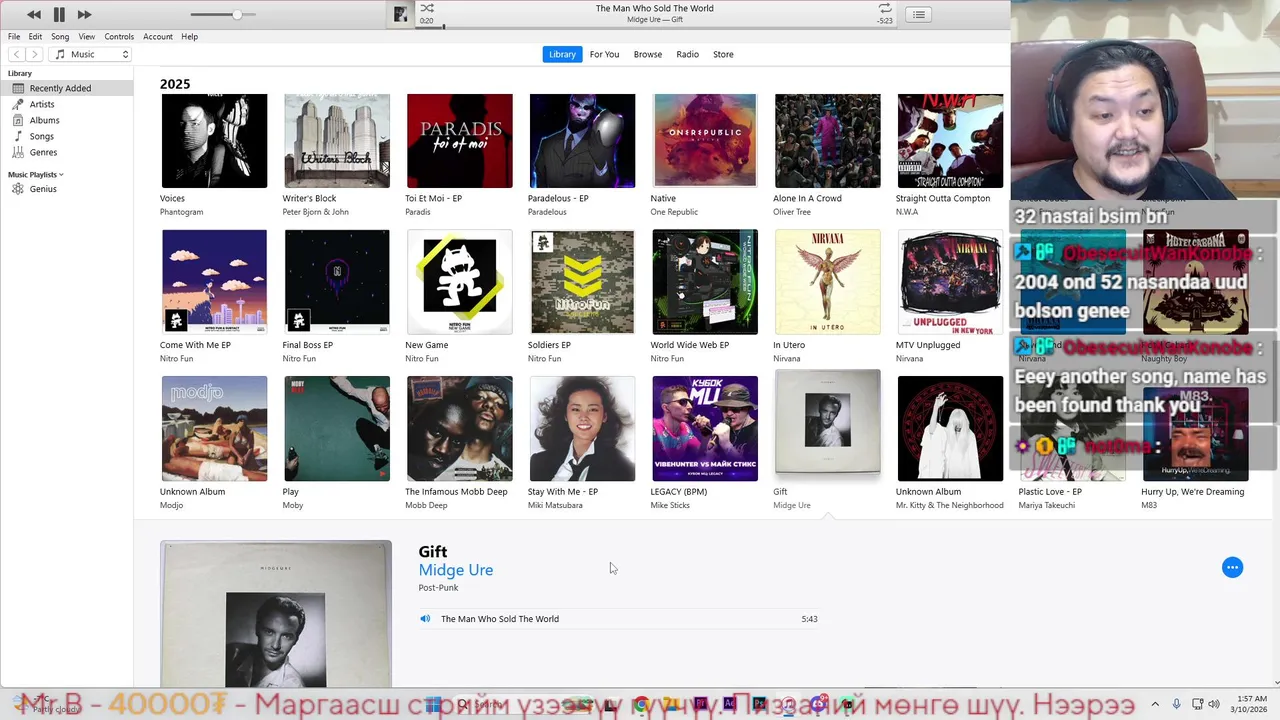Switch to the Radio tab
Screen dimensions: 1280x720
click(x=687, y=54)
